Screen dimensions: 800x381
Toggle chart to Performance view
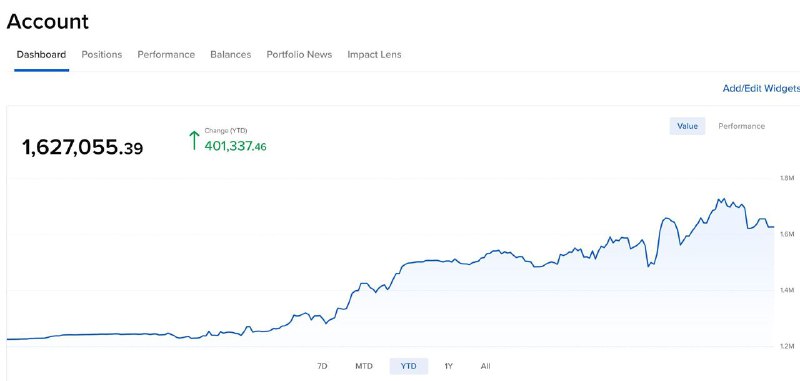[x=741, y=126]
